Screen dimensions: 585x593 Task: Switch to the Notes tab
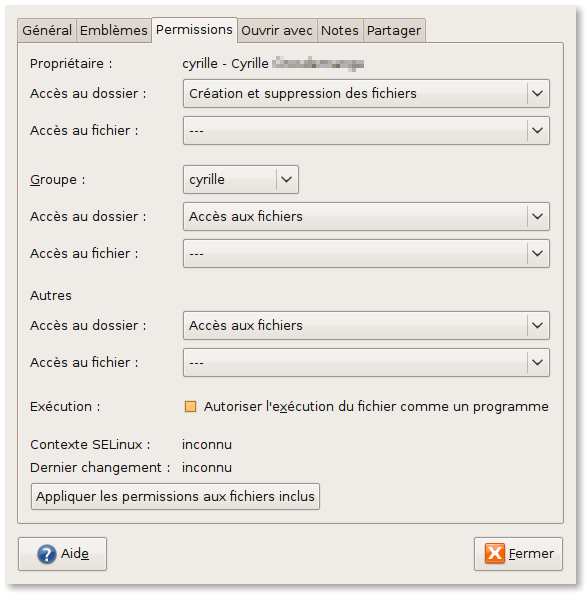click(340, 31)
